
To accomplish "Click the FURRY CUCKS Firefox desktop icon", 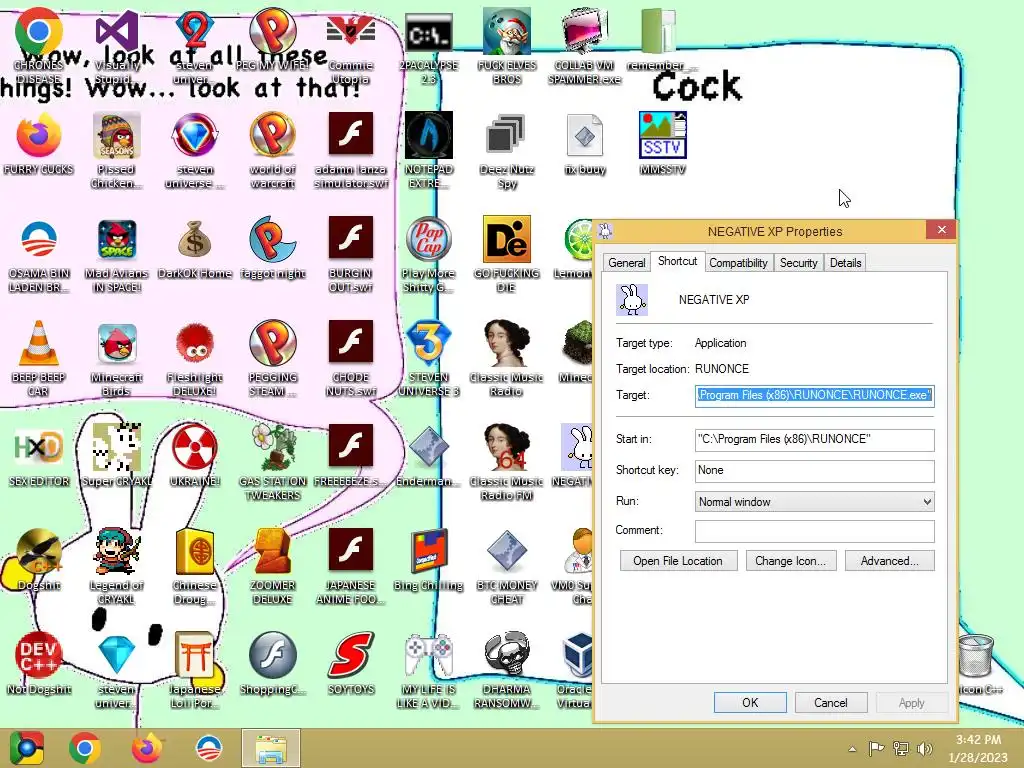I will point(39,135).
